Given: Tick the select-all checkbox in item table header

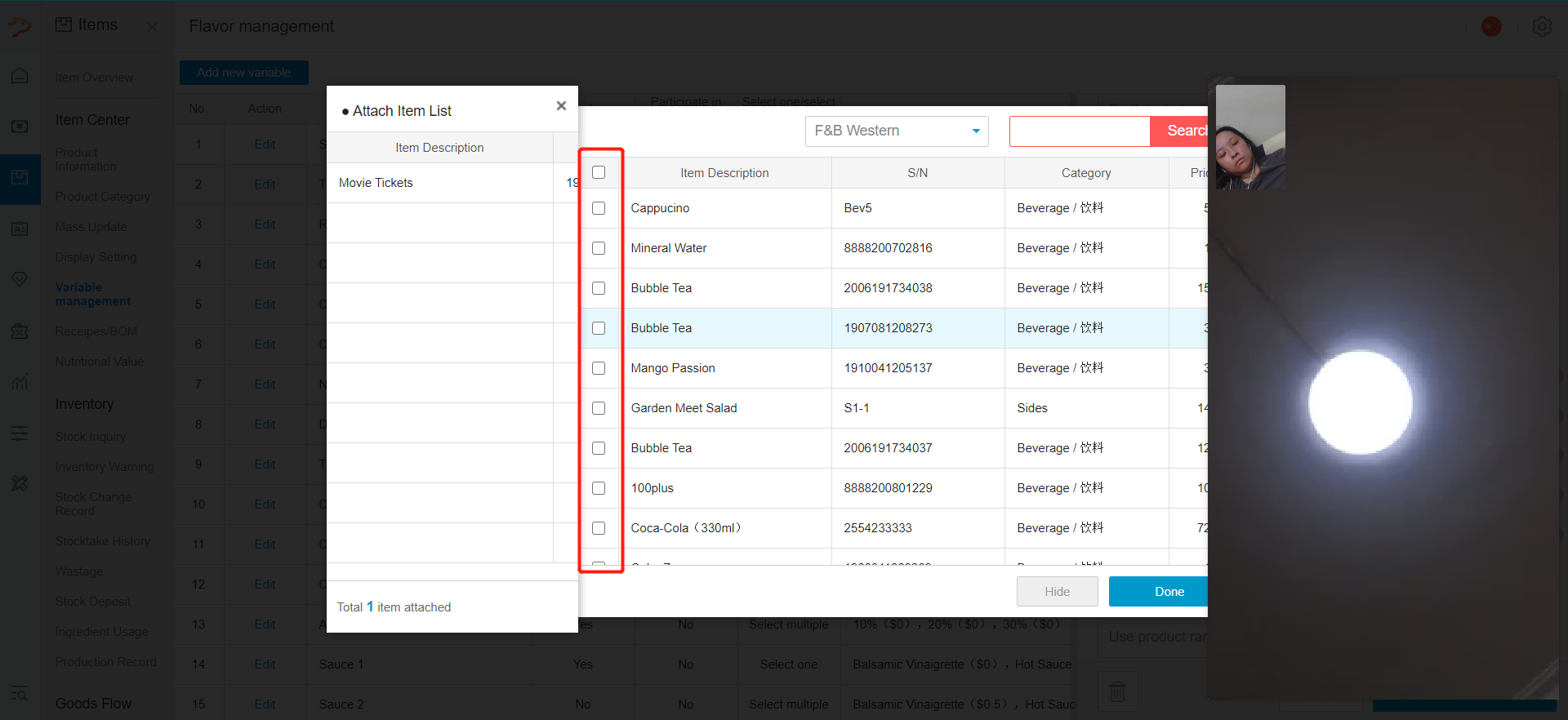Looking at the screenshot, I should tap(599, 172).
